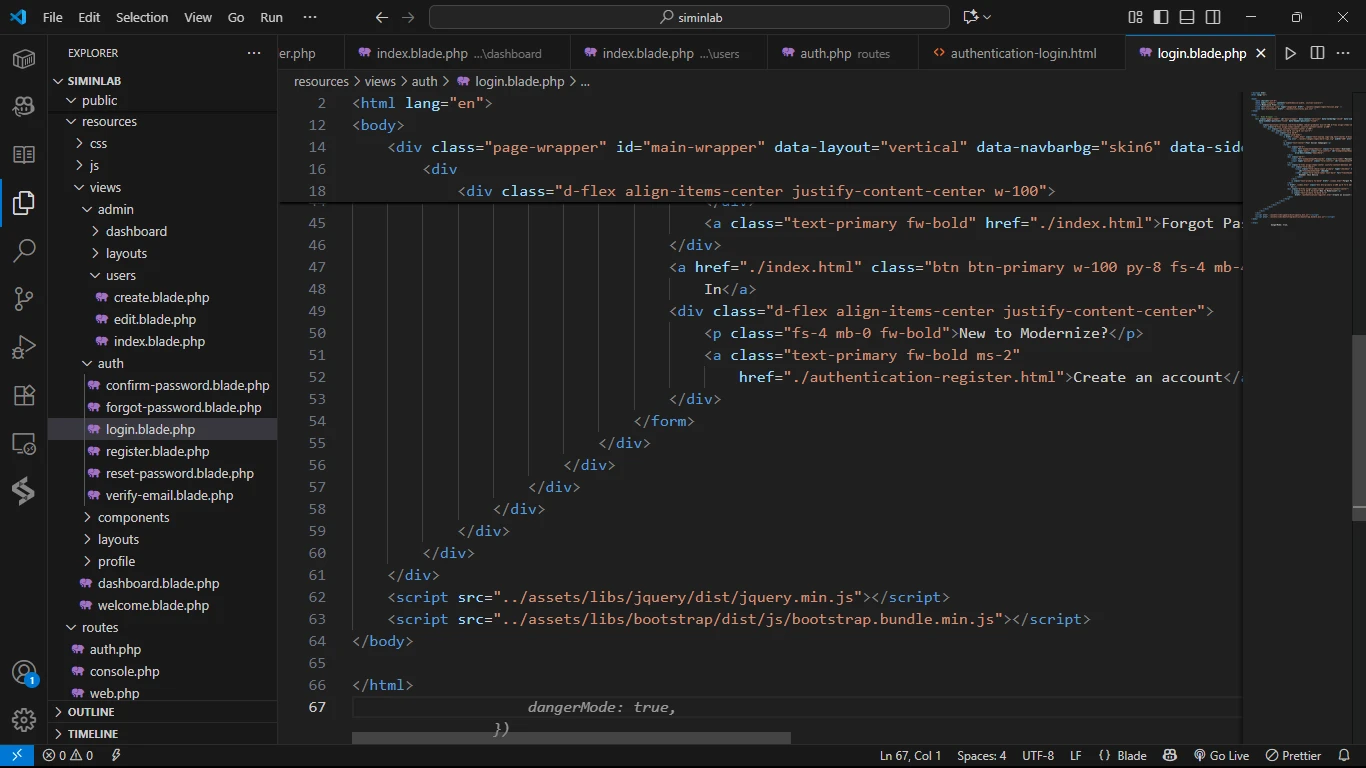
Task: Open the Remote Explorer view
Action: click(24, 443)
